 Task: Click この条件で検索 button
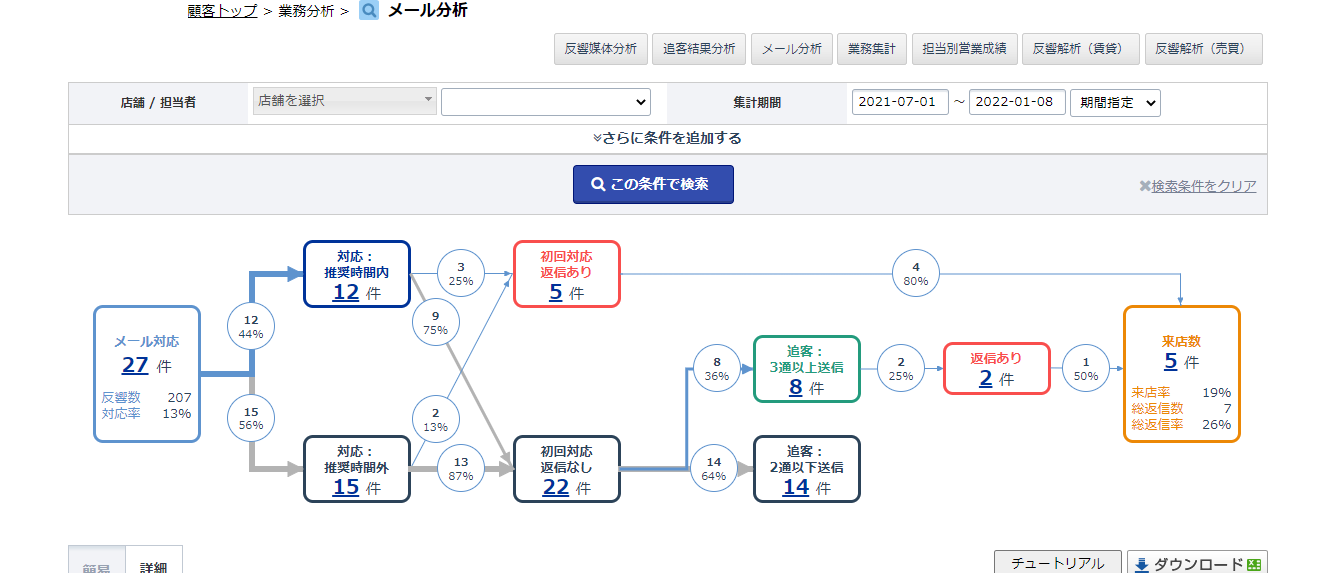coord(653,184)
